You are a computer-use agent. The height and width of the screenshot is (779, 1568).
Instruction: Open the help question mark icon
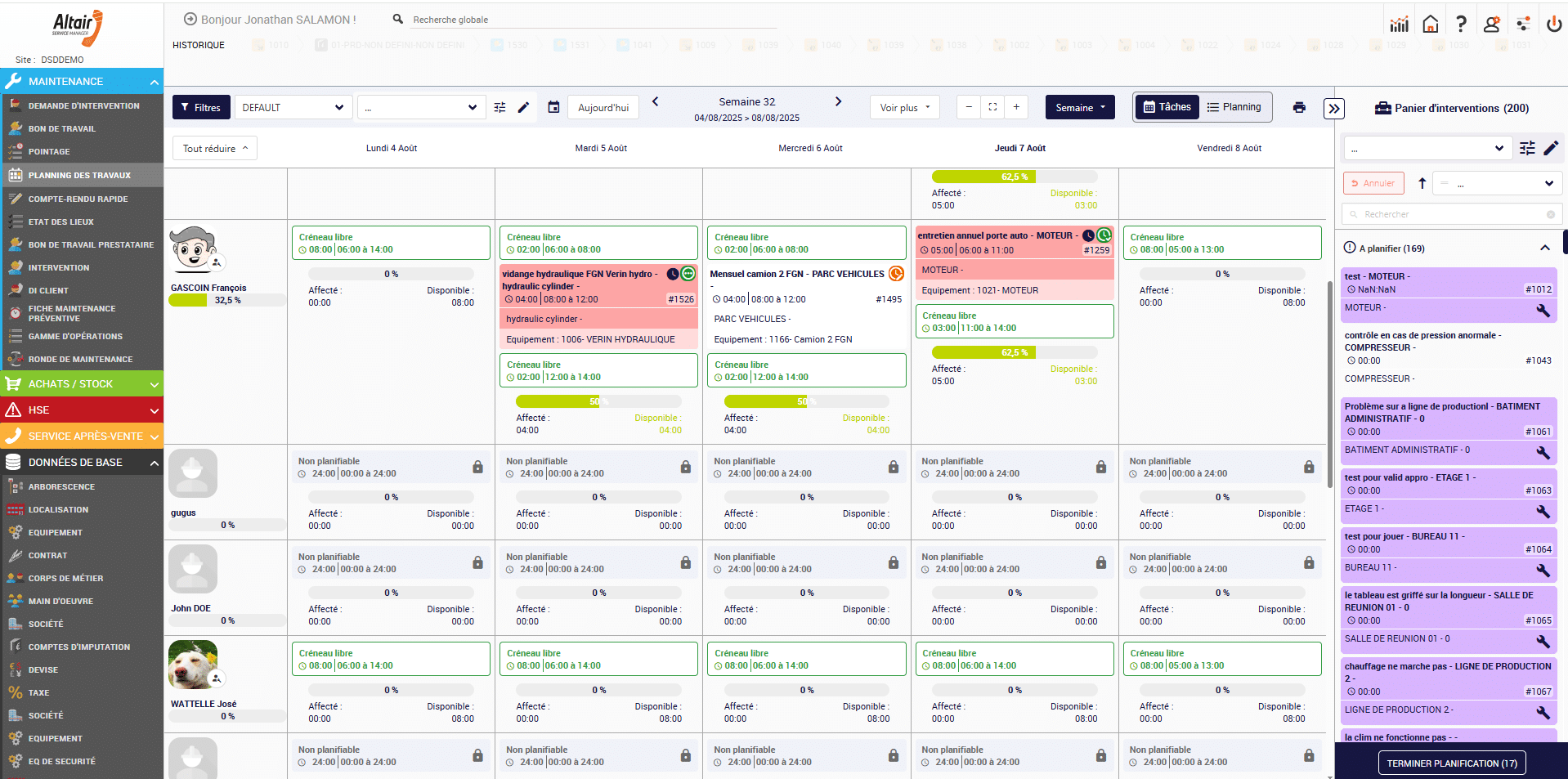1461,24
